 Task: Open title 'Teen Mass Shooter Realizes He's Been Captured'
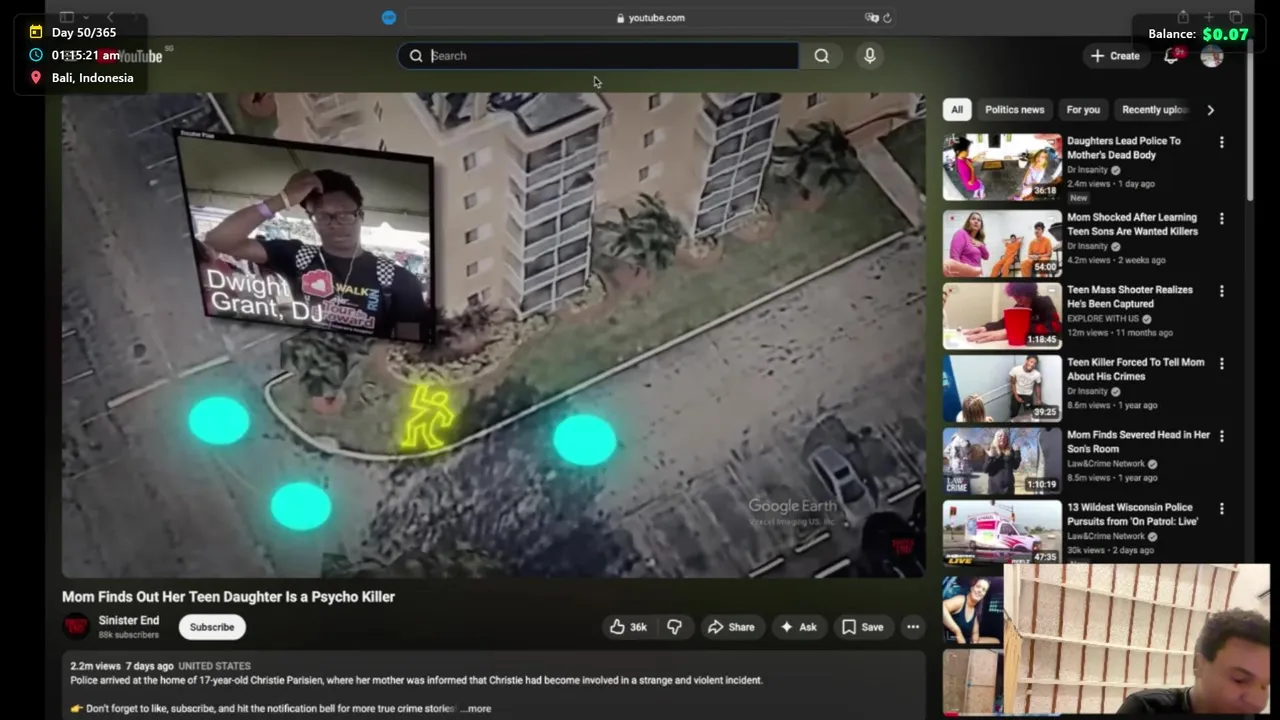click(x=1130, y=296)
